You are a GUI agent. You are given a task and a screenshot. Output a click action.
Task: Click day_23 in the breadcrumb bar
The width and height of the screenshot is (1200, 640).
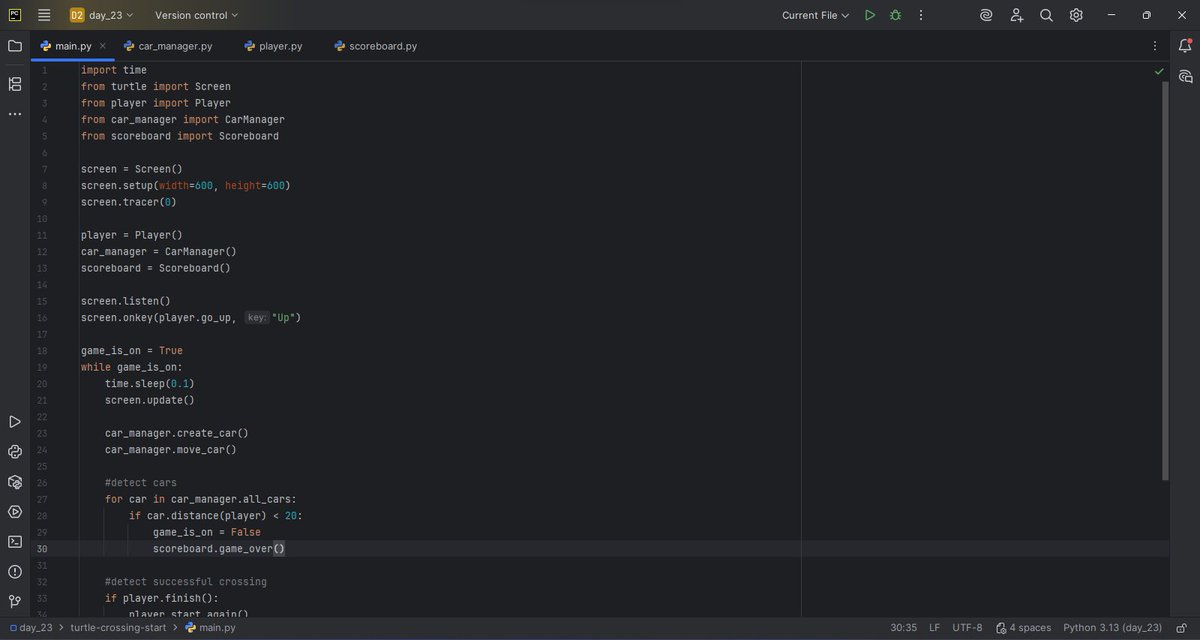33,628
